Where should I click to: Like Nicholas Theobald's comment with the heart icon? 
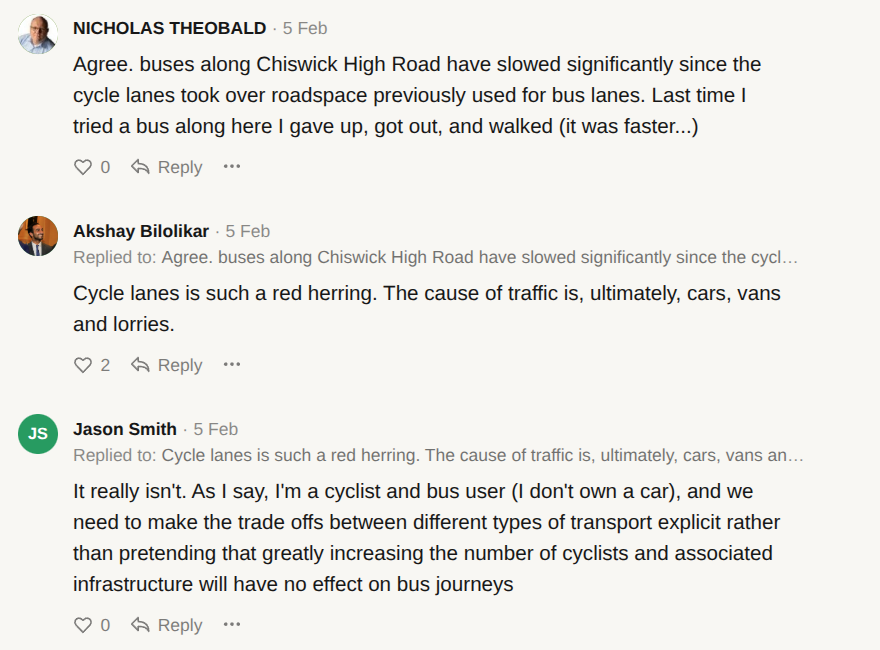83,167
